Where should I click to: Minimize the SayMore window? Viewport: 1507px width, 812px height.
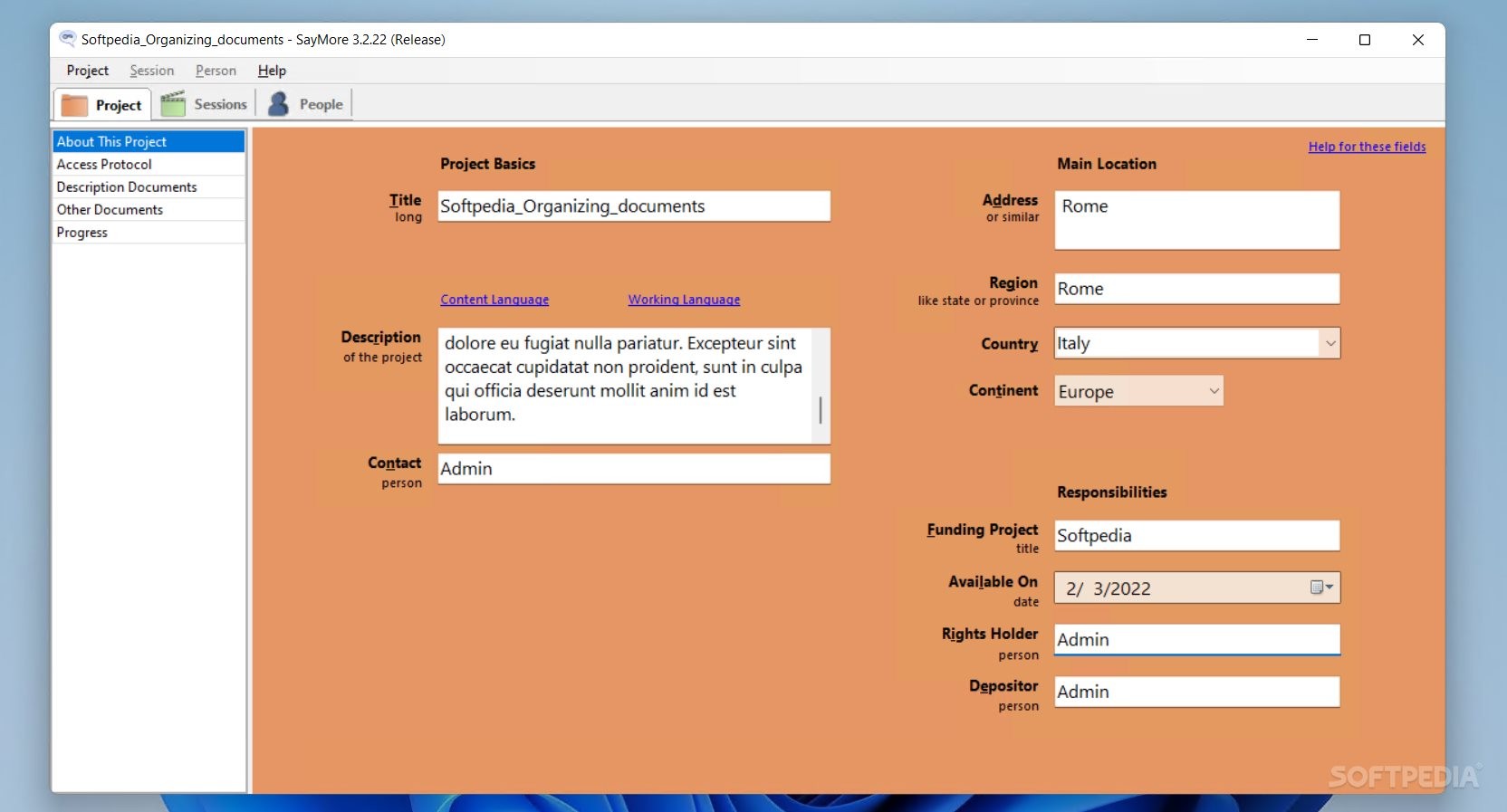(x=1312, y=40)
